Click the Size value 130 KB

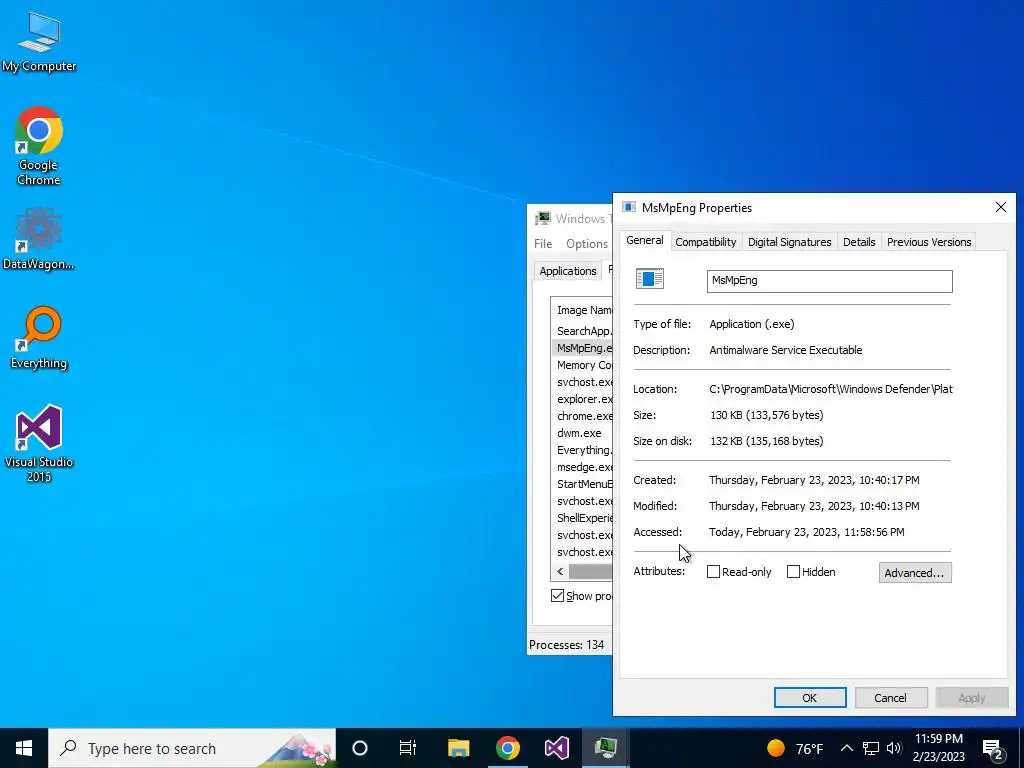click(x=767, y=415)
